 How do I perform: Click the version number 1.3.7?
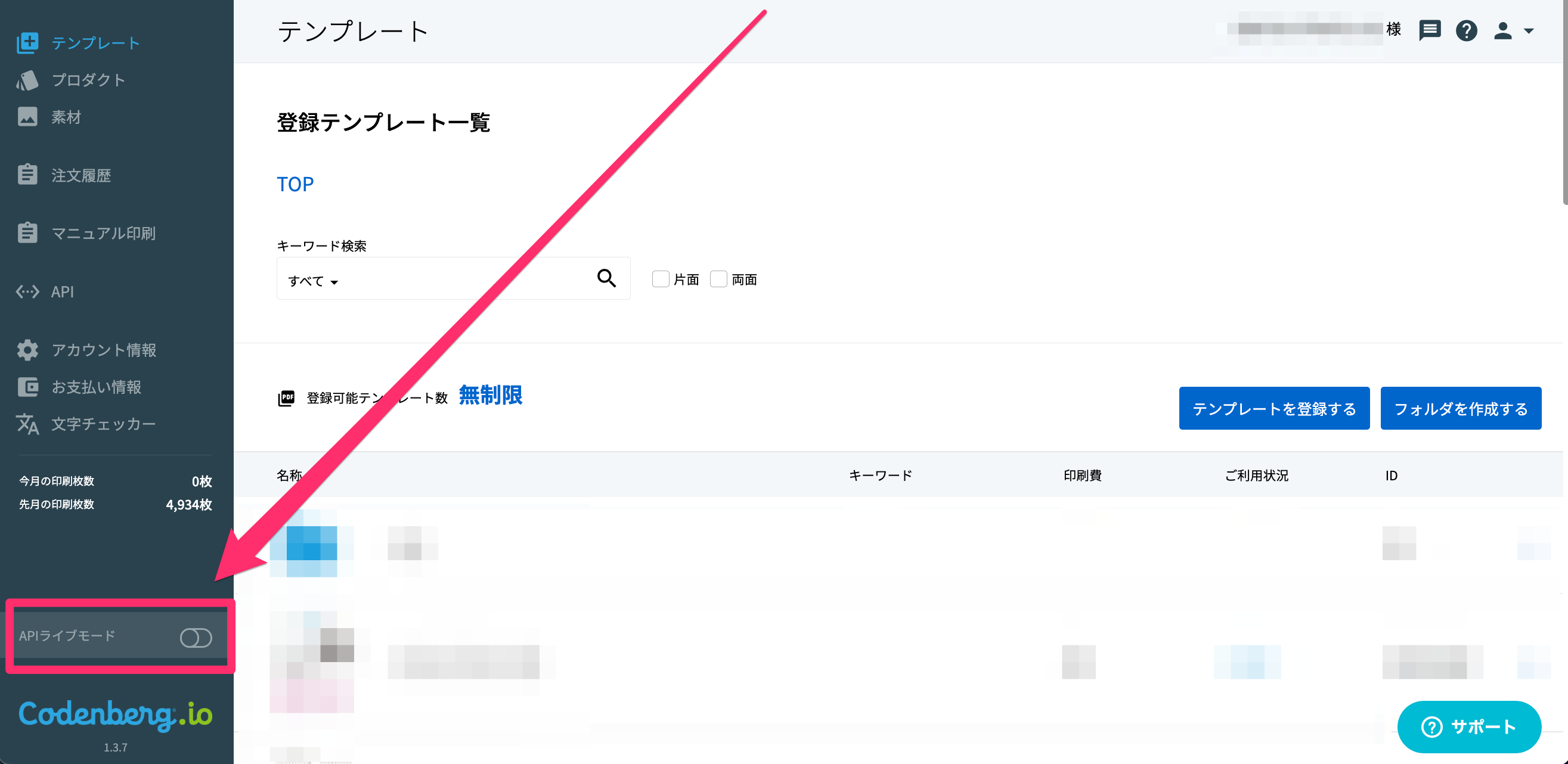pyautogui.click(x=115, y=747)
